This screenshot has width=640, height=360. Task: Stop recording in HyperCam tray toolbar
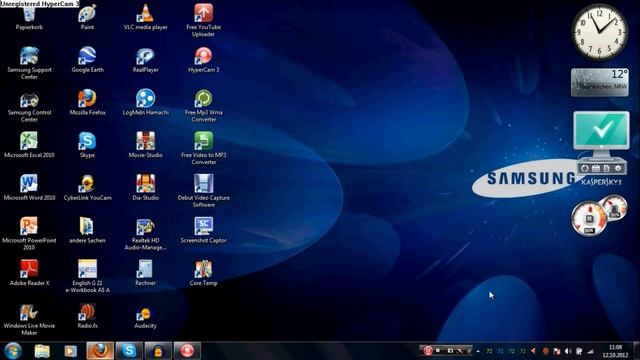click(x=438, y=351)
